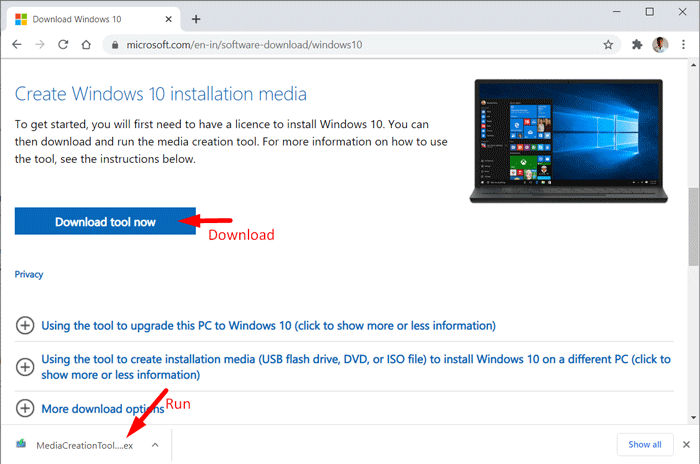Bookmark this page with star icon
Screen dimensions: 700x464
(608, 45)
